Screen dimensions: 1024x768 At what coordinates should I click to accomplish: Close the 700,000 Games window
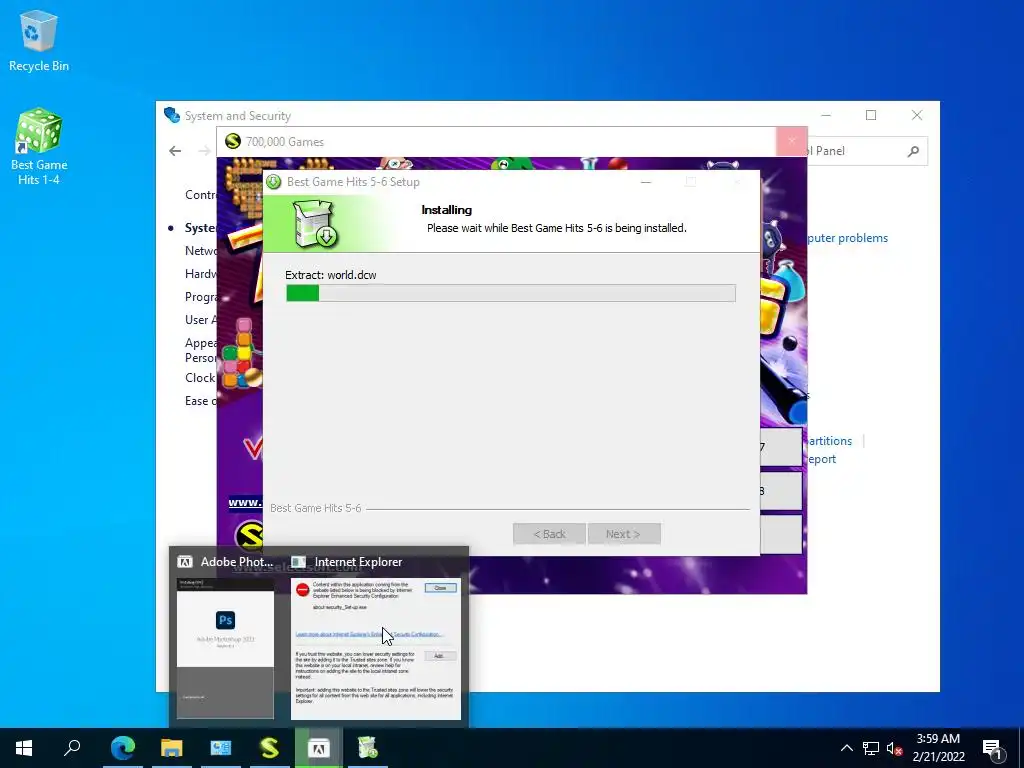(792, 141)
